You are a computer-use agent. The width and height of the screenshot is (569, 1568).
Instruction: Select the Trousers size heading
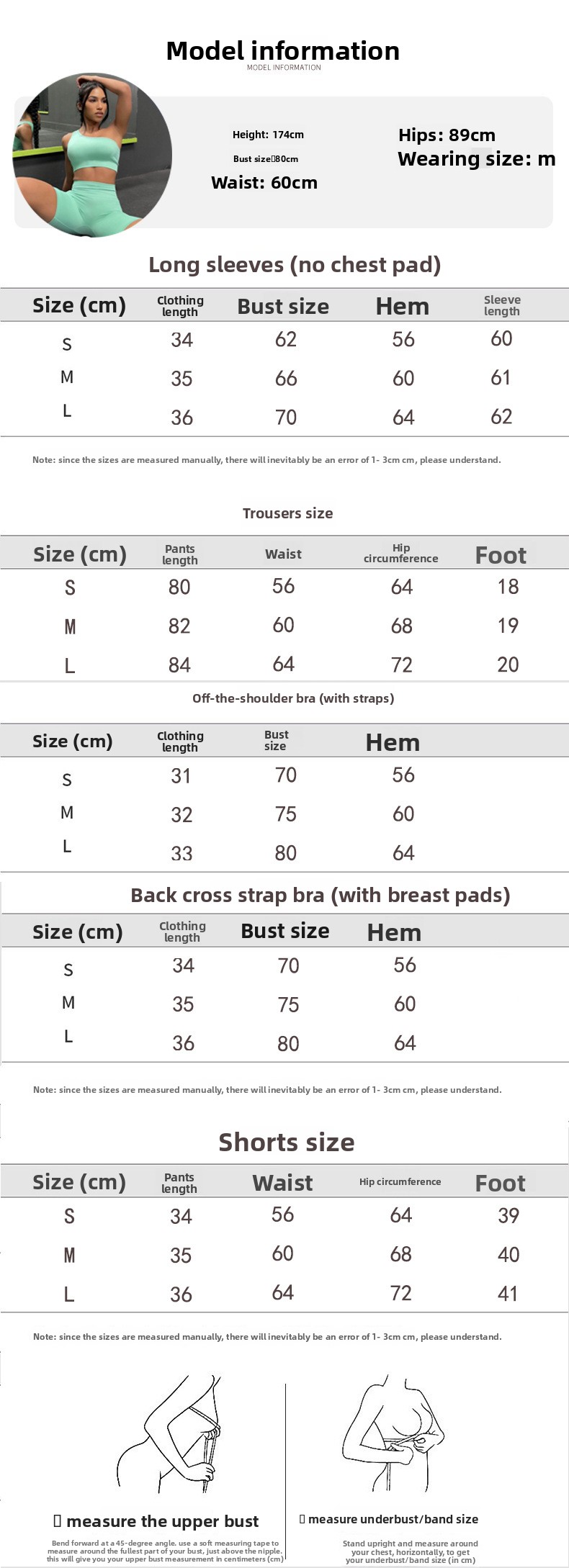coord(287,513)
